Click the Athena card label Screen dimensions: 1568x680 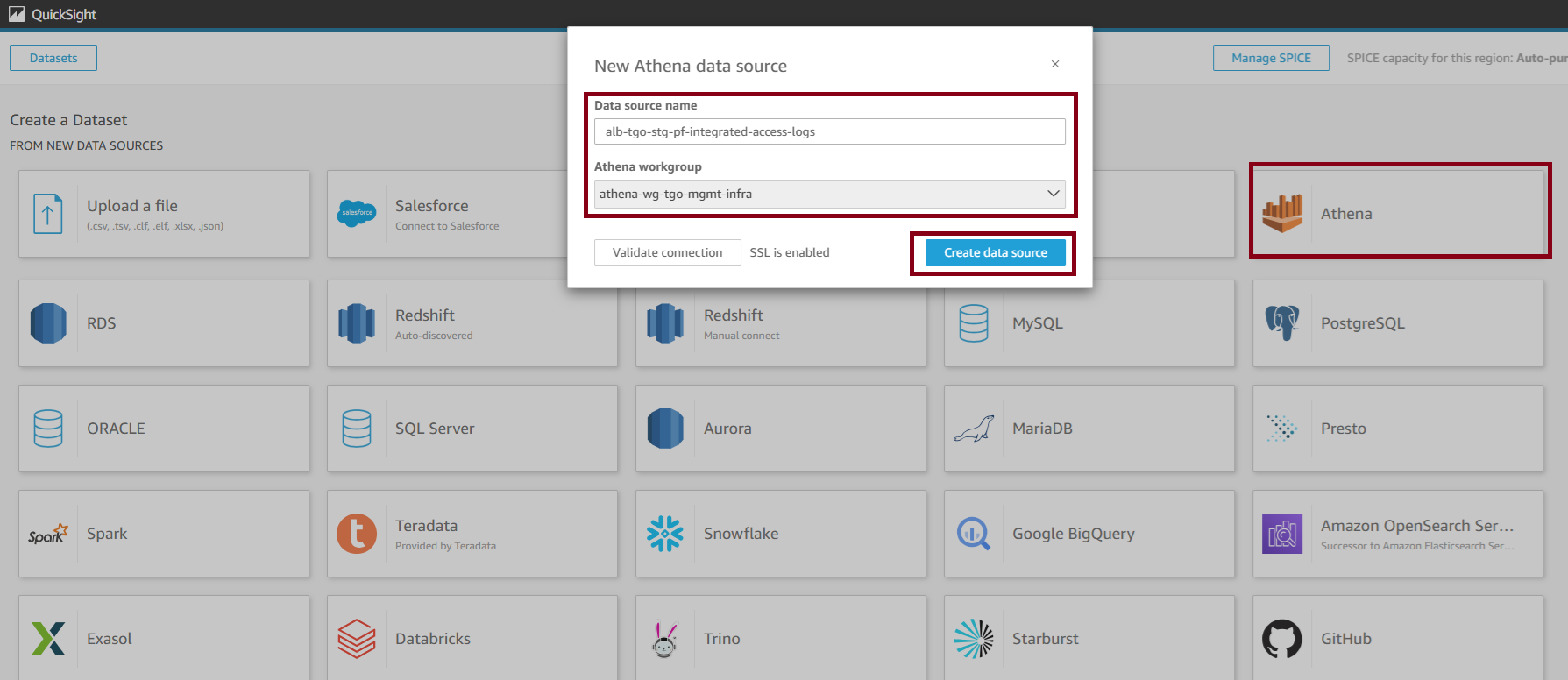pyautogui.click(x=1346, y=214)
